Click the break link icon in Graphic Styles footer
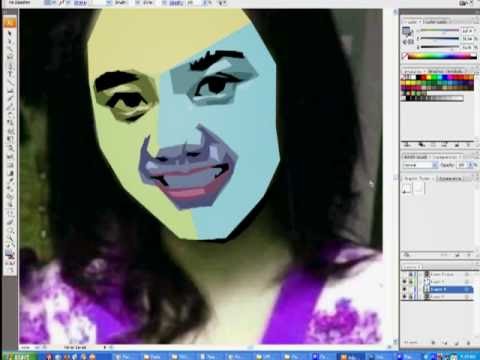 point(445,255)
